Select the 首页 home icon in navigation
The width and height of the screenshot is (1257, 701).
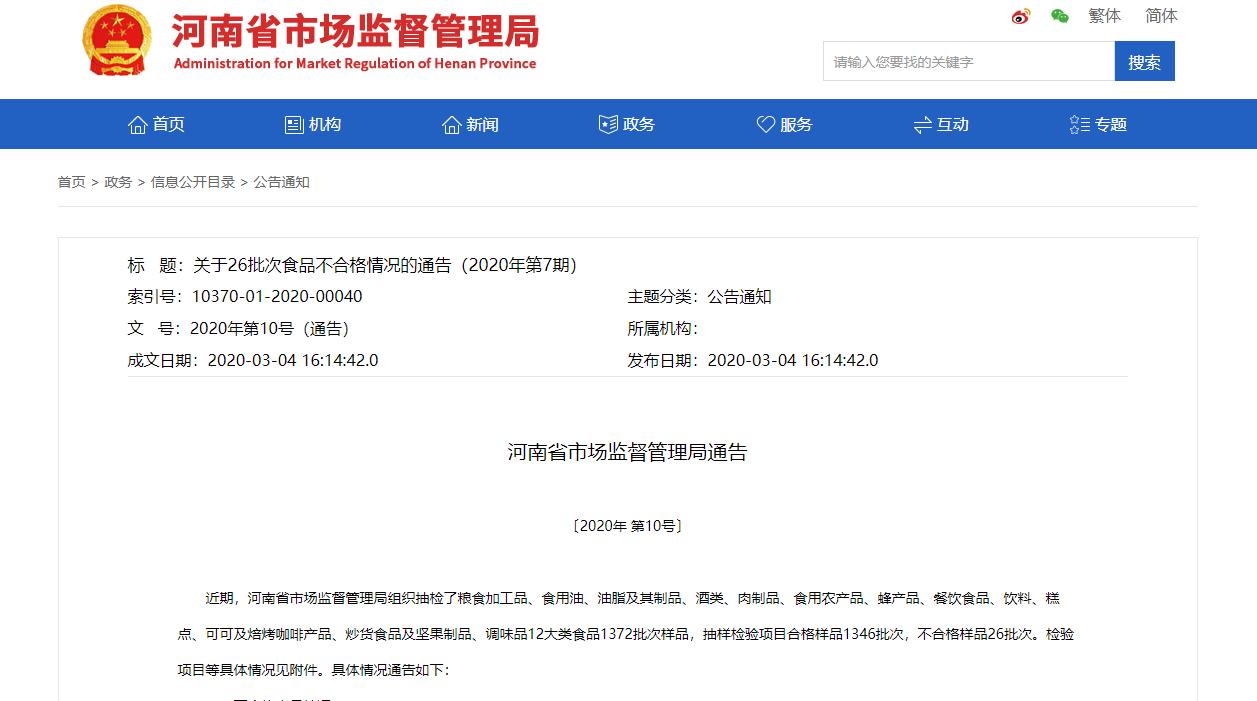coord(137,123)
